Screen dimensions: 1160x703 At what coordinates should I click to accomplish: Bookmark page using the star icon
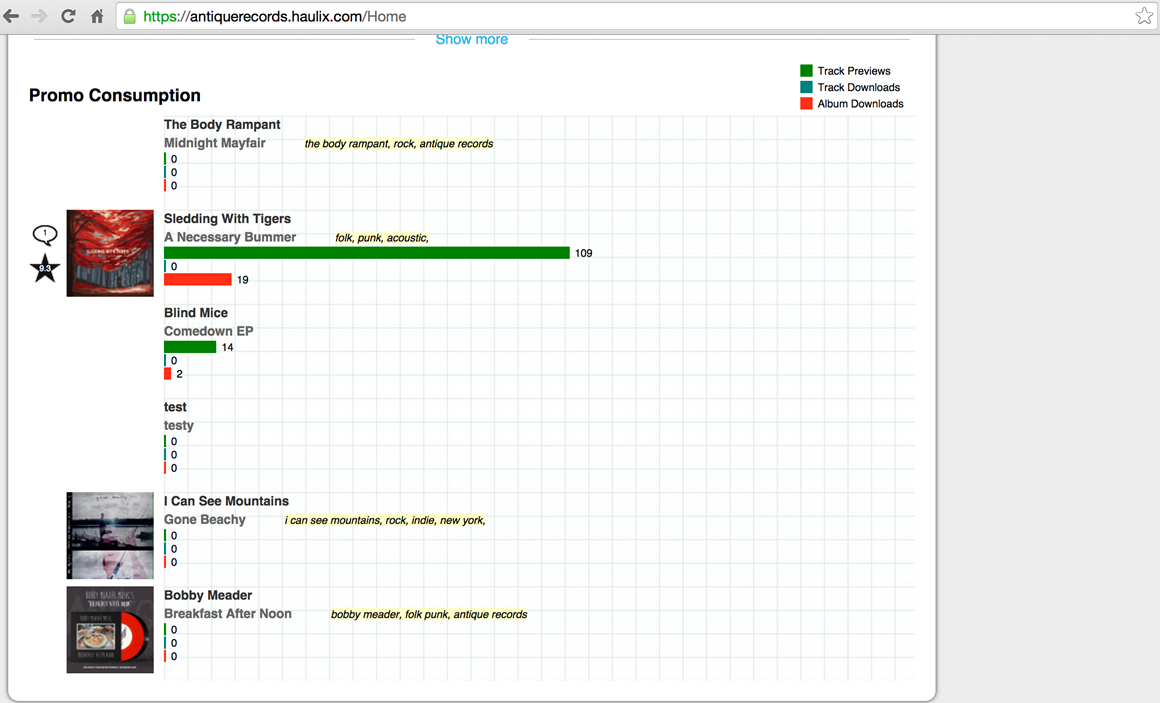1144,16
